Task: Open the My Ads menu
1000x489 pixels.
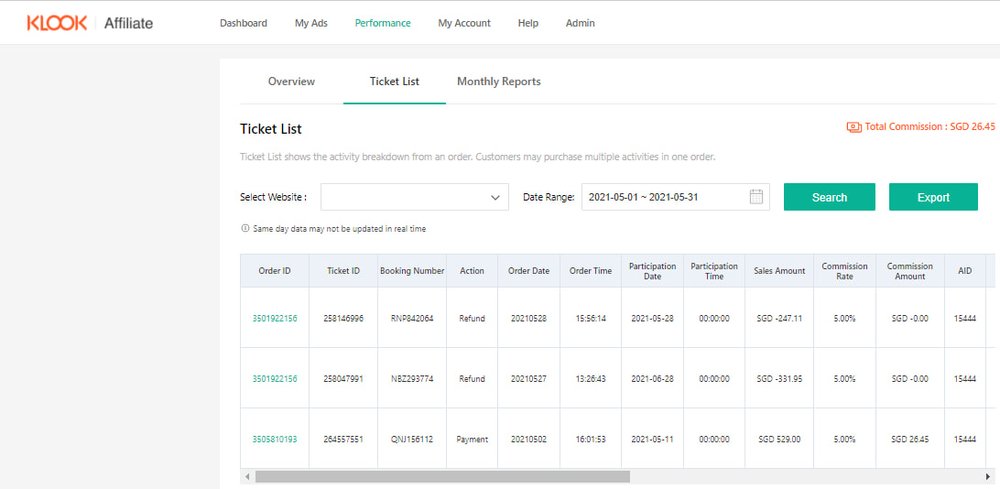Action: pos(311,23)
